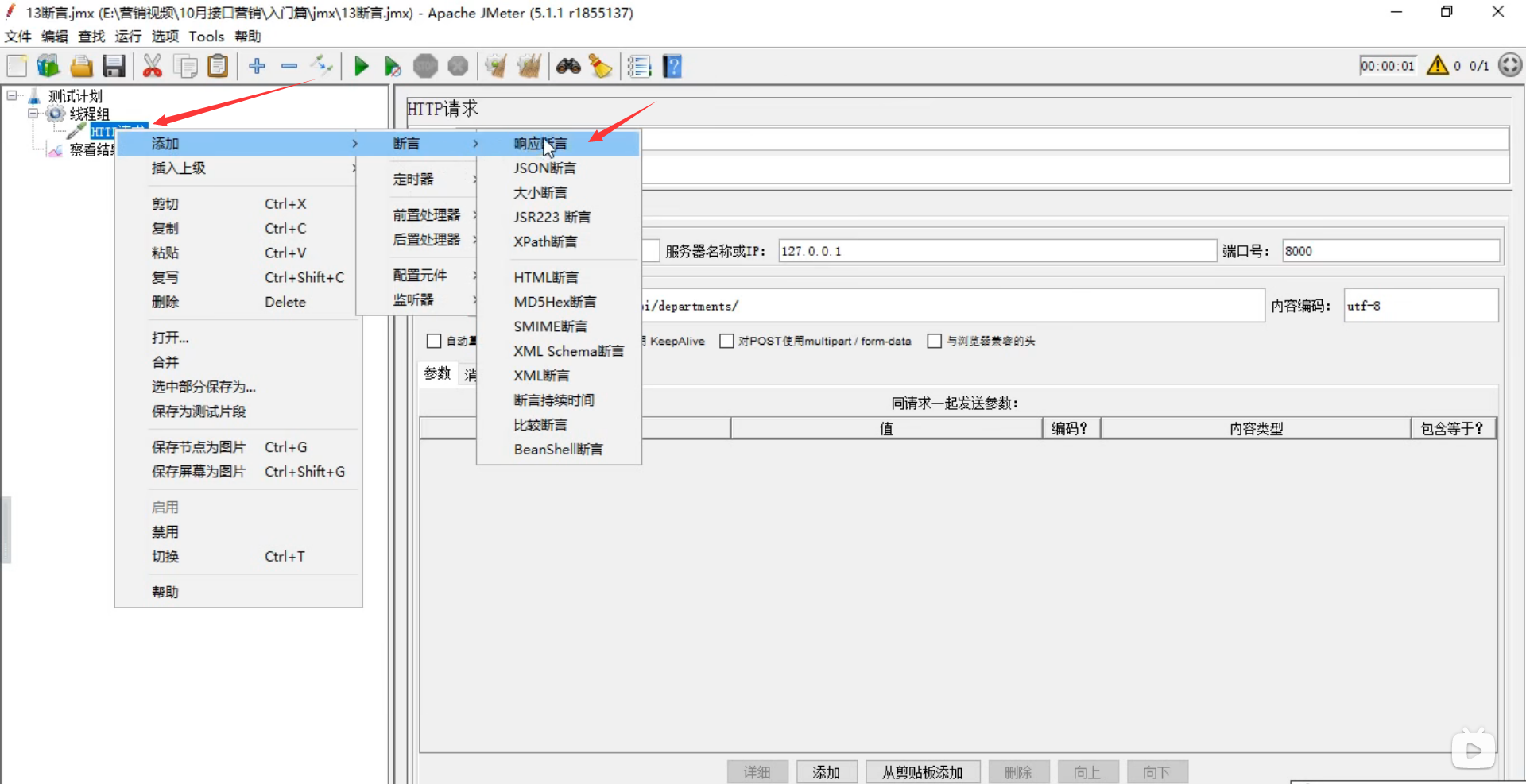Click the Save floppy disk icon

click(x=114, y=66)
